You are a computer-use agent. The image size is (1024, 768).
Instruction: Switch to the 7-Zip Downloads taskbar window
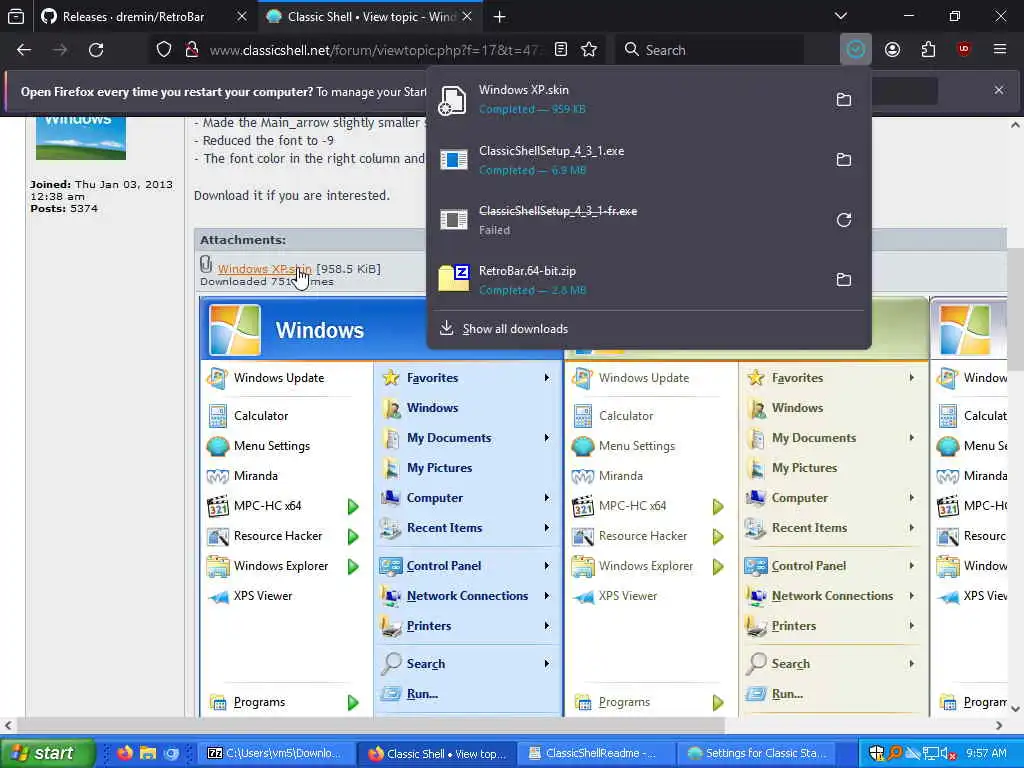pos(275,753)
